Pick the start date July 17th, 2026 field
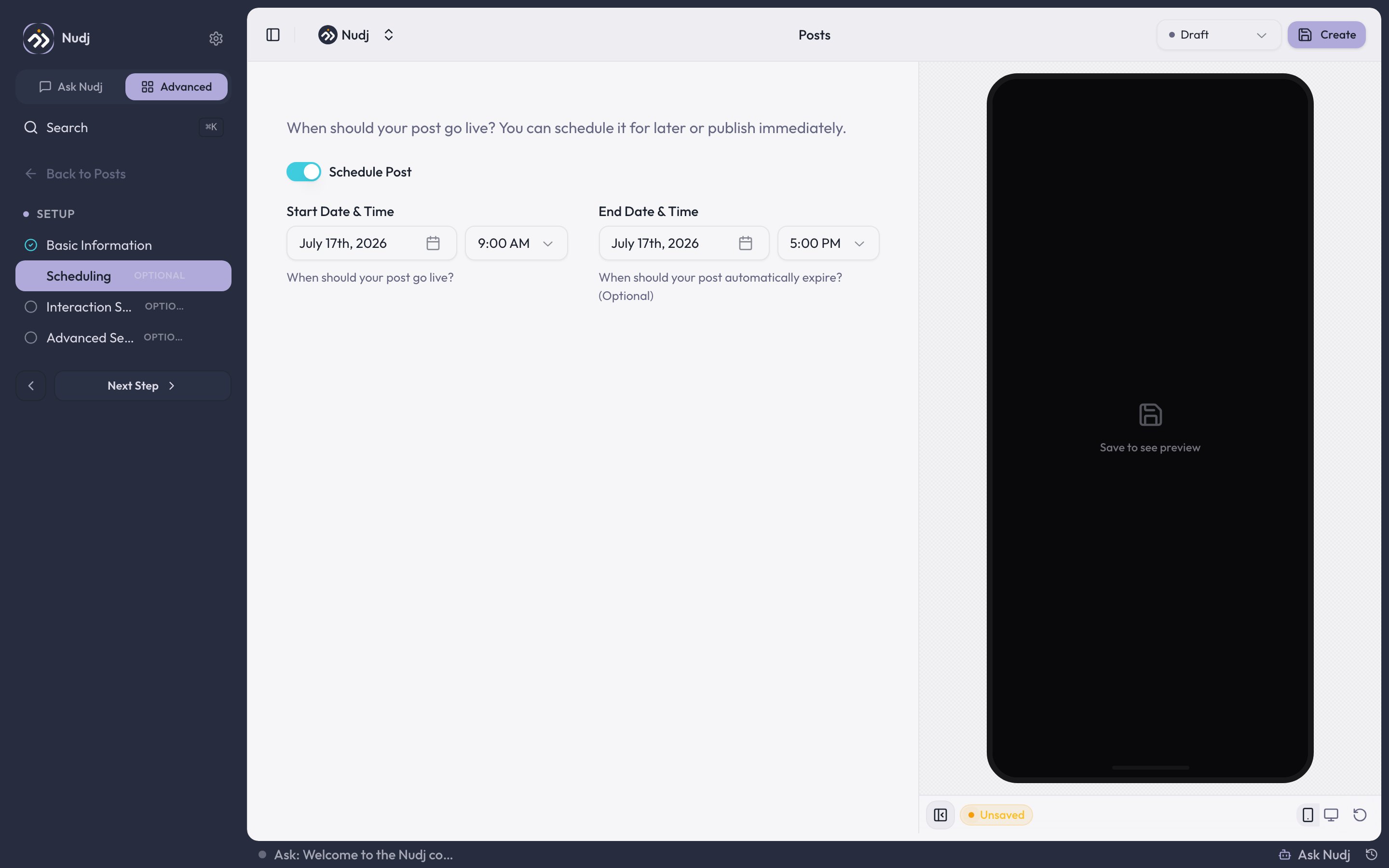Screen dimensions: 1389x868 click(x=371, y=244)
